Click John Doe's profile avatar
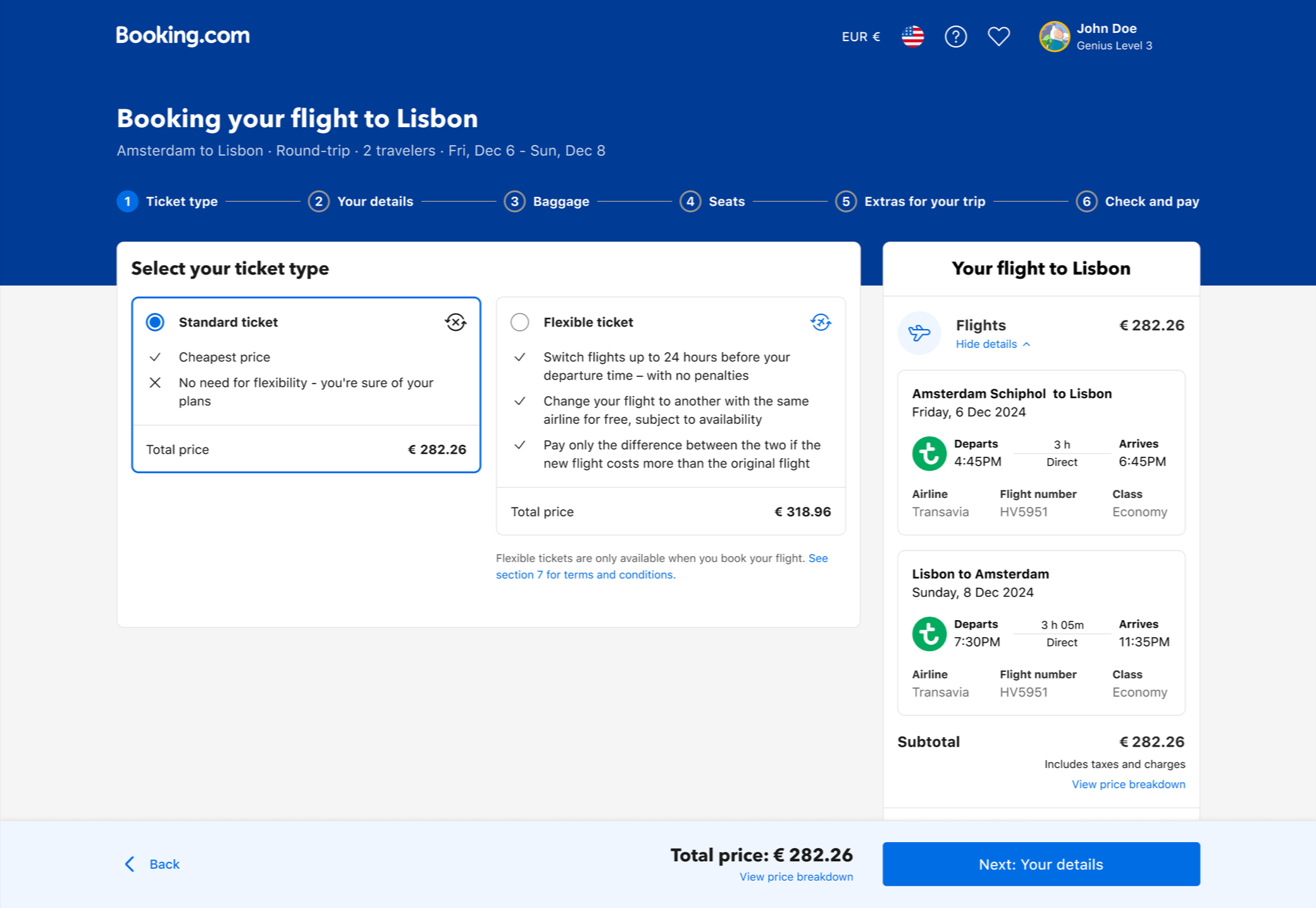The height and width of the screenshot is (908, 1316). pos(1054,37)
